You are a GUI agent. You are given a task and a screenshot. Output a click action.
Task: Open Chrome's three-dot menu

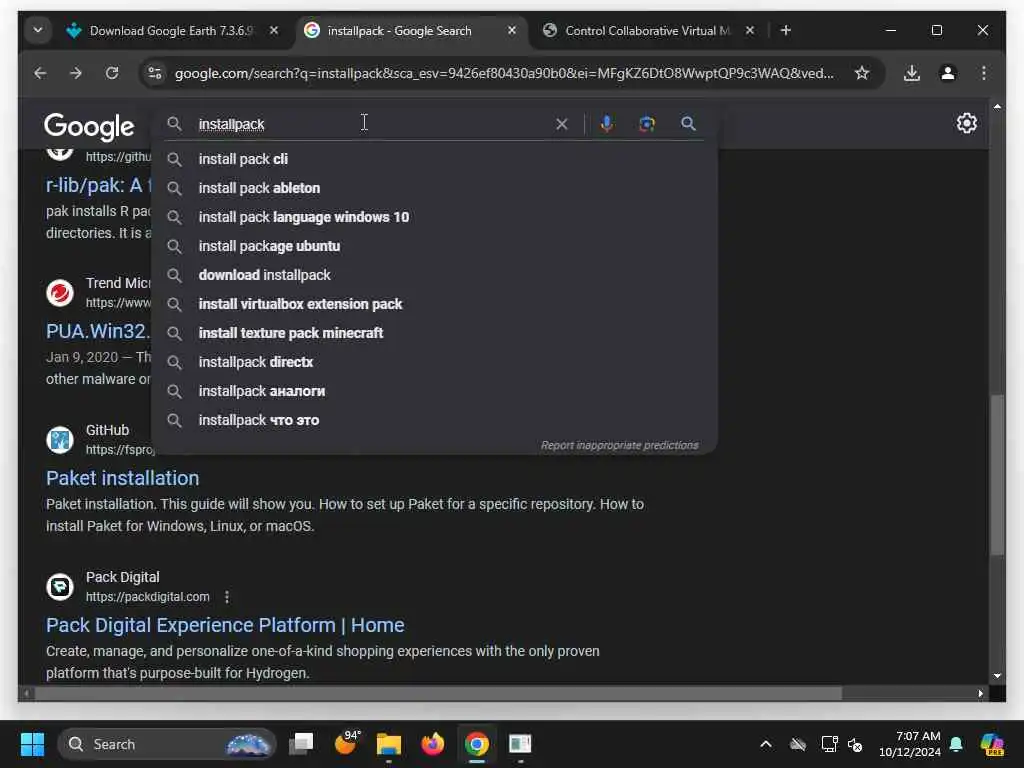pos(984,73)
